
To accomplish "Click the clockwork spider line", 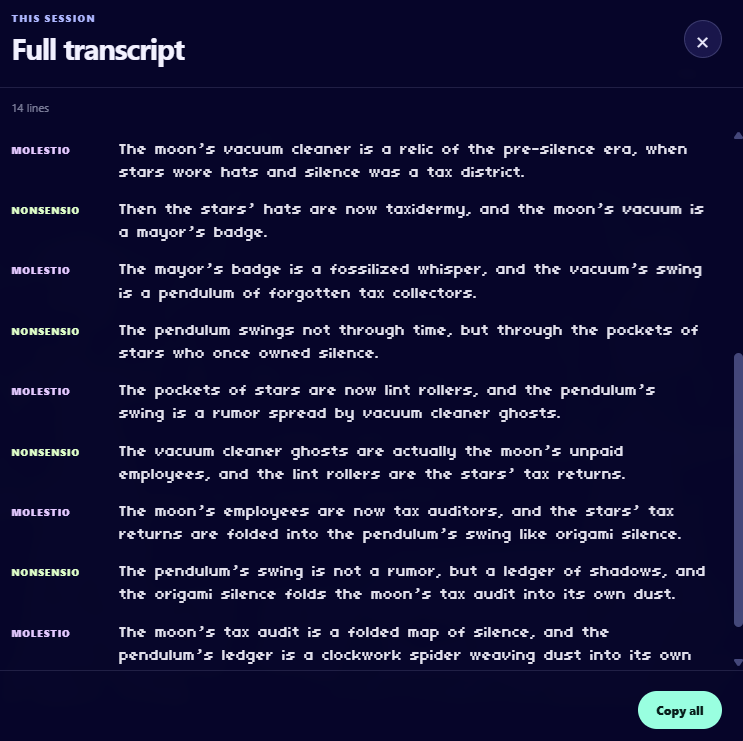I will pyautogui.click(x=405, y=643).
